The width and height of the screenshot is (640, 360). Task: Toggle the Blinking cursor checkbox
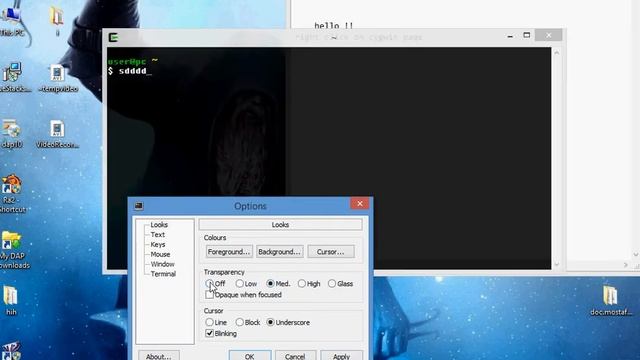(209, 333)
